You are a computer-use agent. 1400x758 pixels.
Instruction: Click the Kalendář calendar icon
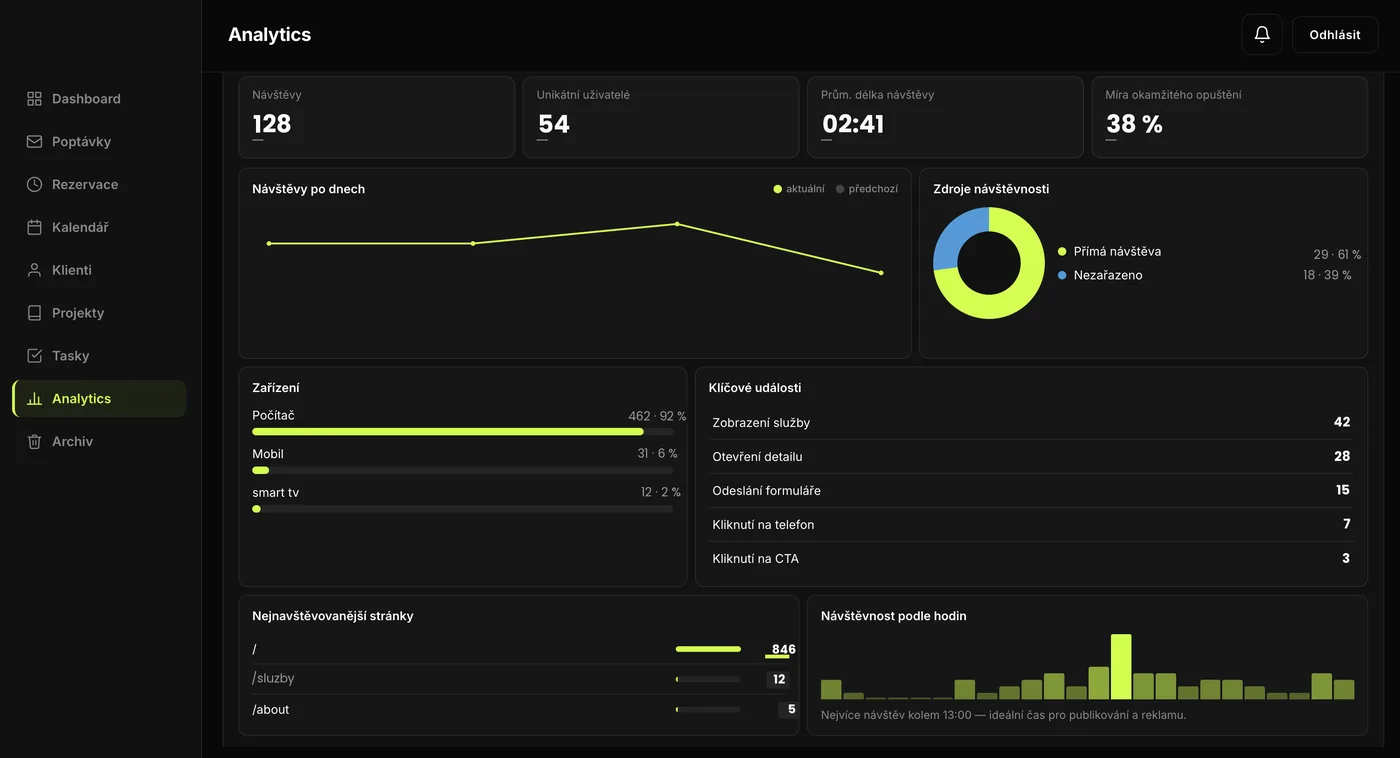(x=34, y=227)
